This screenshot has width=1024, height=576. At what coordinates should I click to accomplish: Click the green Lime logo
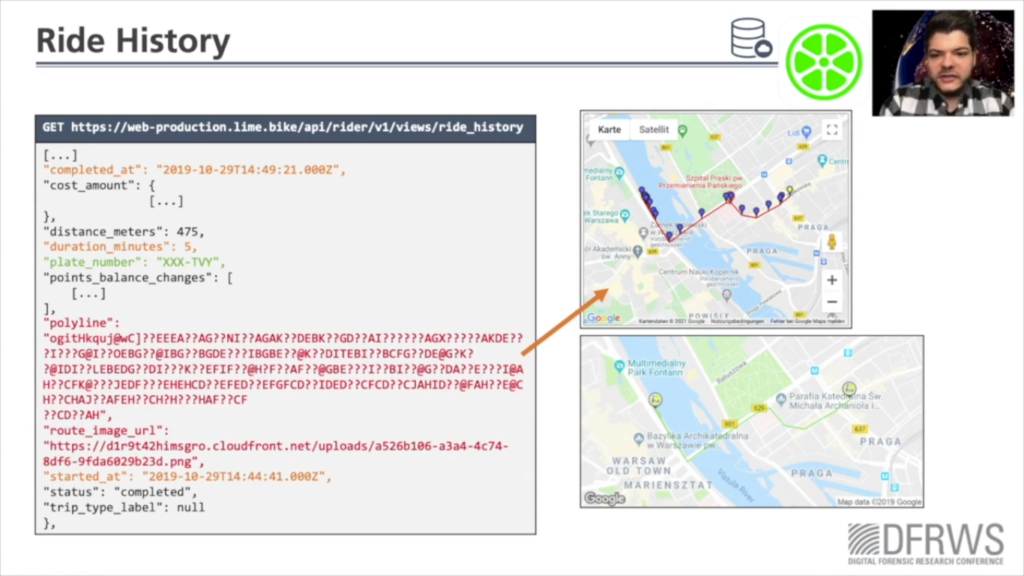point(824,62)
